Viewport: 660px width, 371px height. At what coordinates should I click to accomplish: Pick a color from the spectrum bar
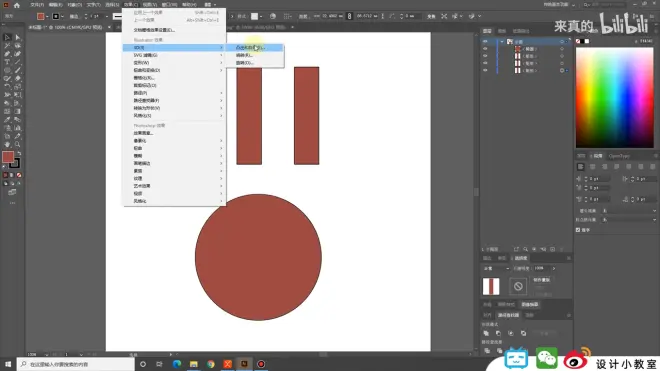pyautogui.click(x=615, y=97)
